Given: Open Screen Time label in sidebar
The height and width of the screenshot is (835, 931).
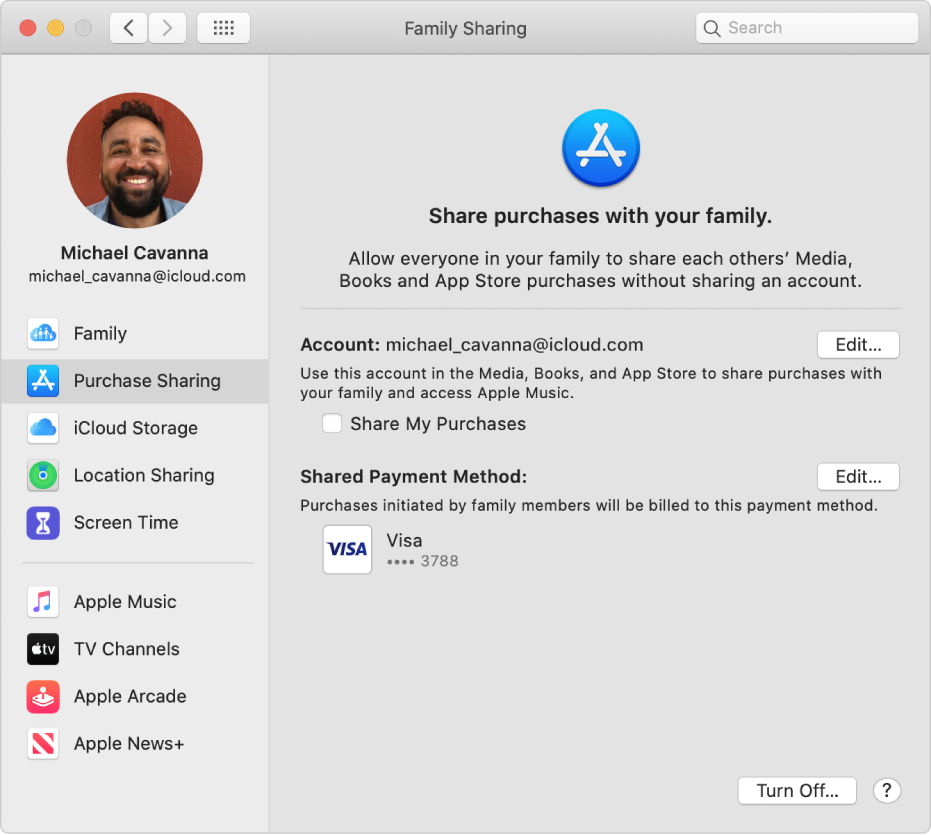Looking at the screenshot, I should (126, 523).
